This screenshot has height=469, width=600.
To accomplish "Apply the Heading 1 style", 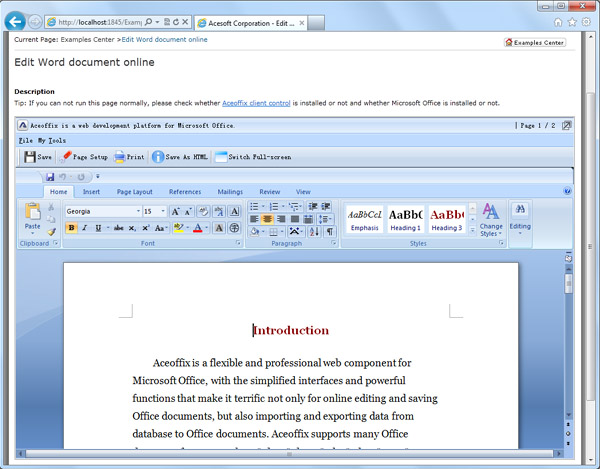I will click(x=405, y=220).
